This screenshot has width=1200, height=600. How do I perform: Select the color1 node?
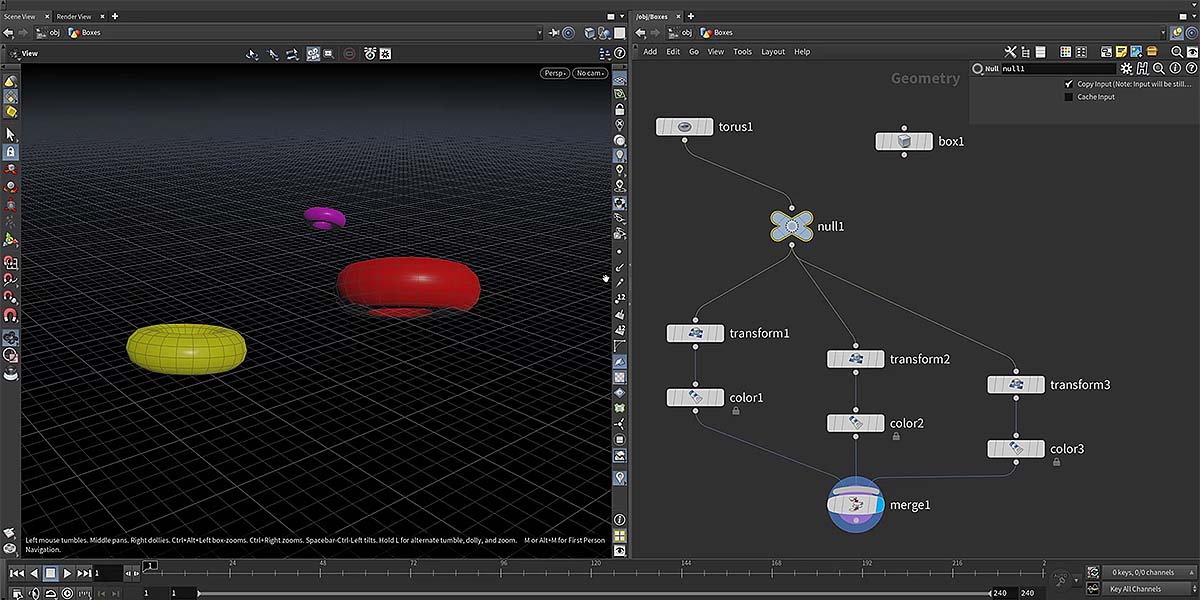point(695,398)
